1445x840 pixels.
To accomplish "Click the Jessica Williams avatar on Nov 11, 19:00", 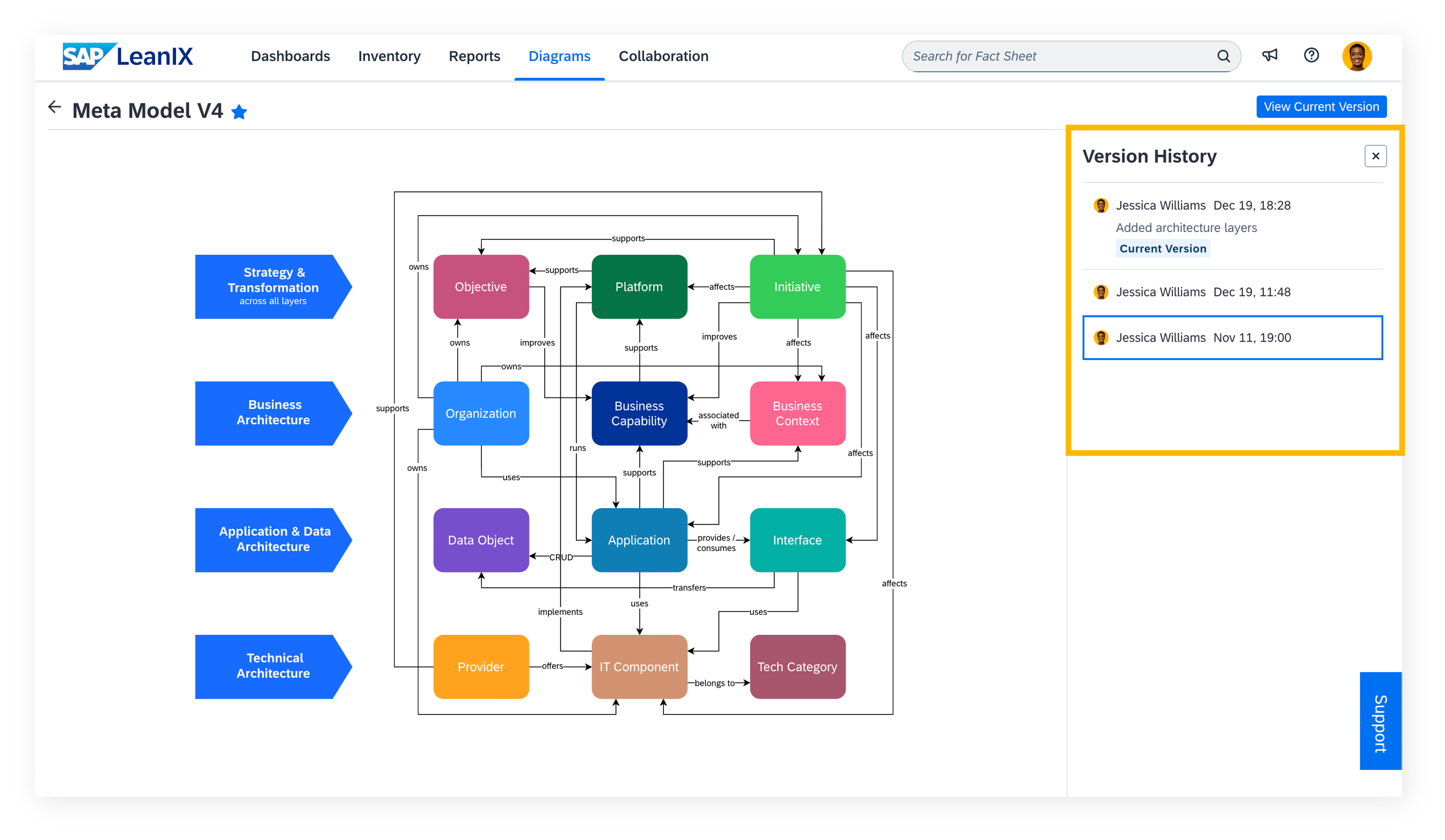I will [x=1100, y=338].
